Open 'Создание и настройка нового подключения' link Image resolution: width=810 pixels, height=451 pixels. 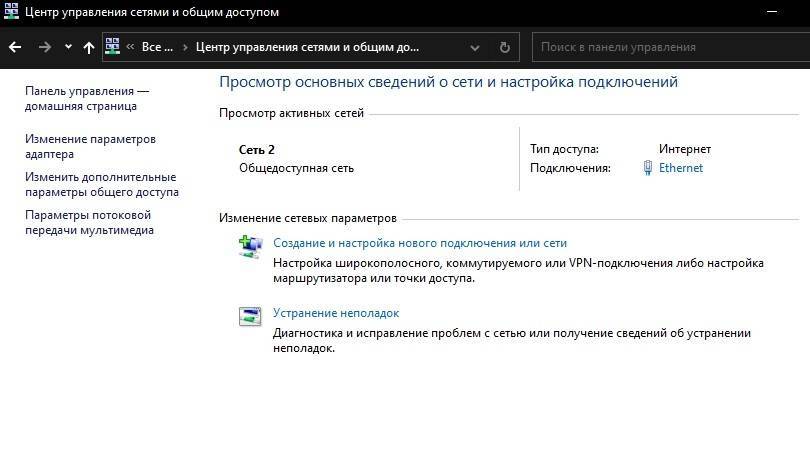tap(420, 243)
